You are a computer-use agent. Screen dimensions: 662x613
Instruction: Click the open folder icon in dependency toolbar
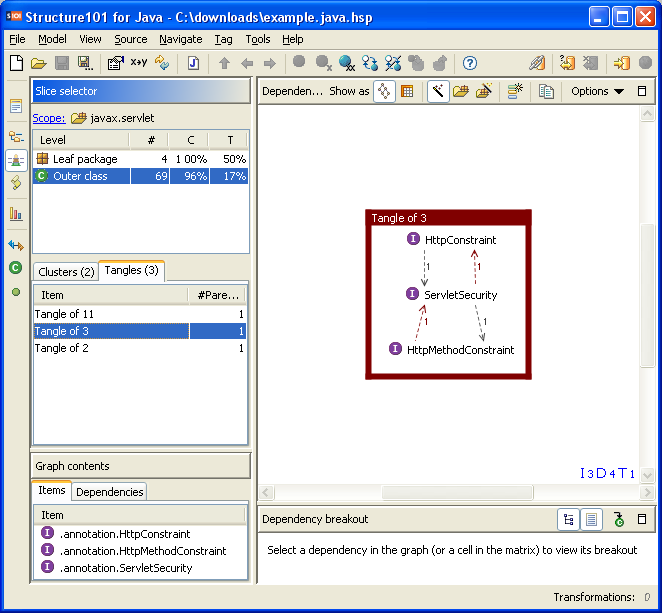[461, 91]
